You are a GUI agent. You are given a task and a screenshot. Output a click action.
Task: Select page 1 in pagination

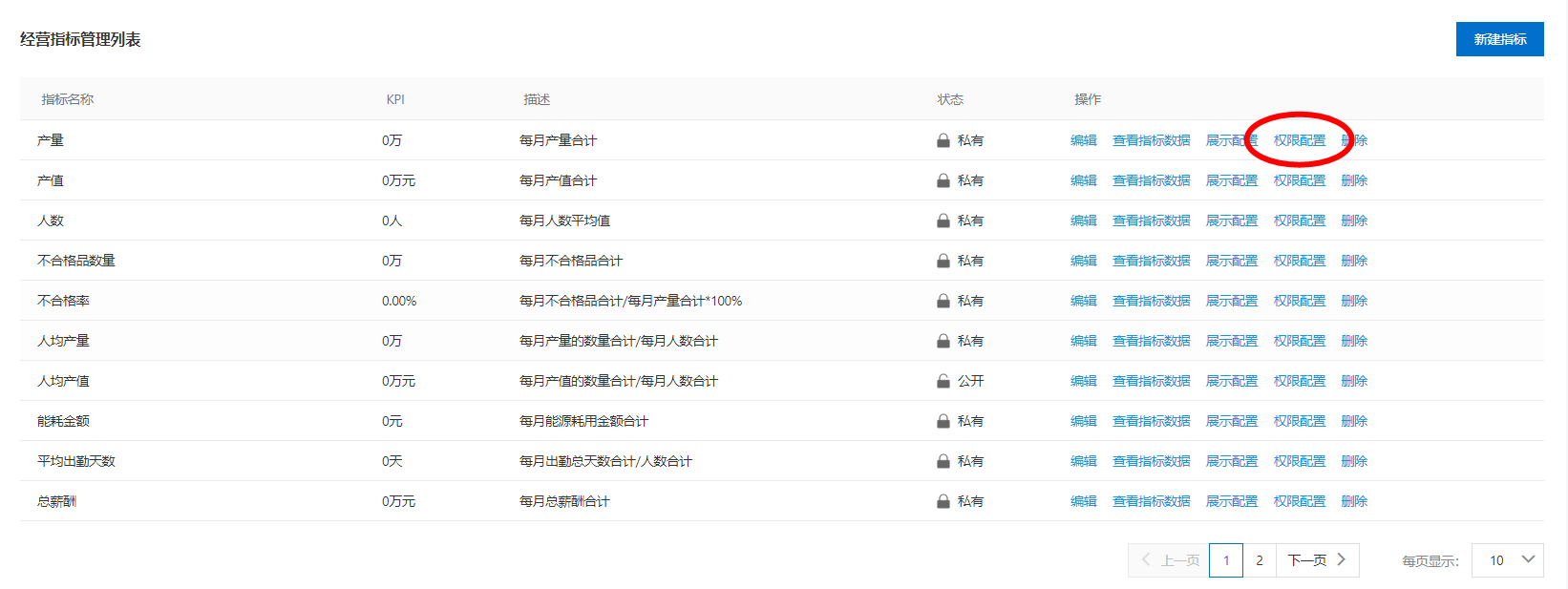click(x=1226, y=560)
